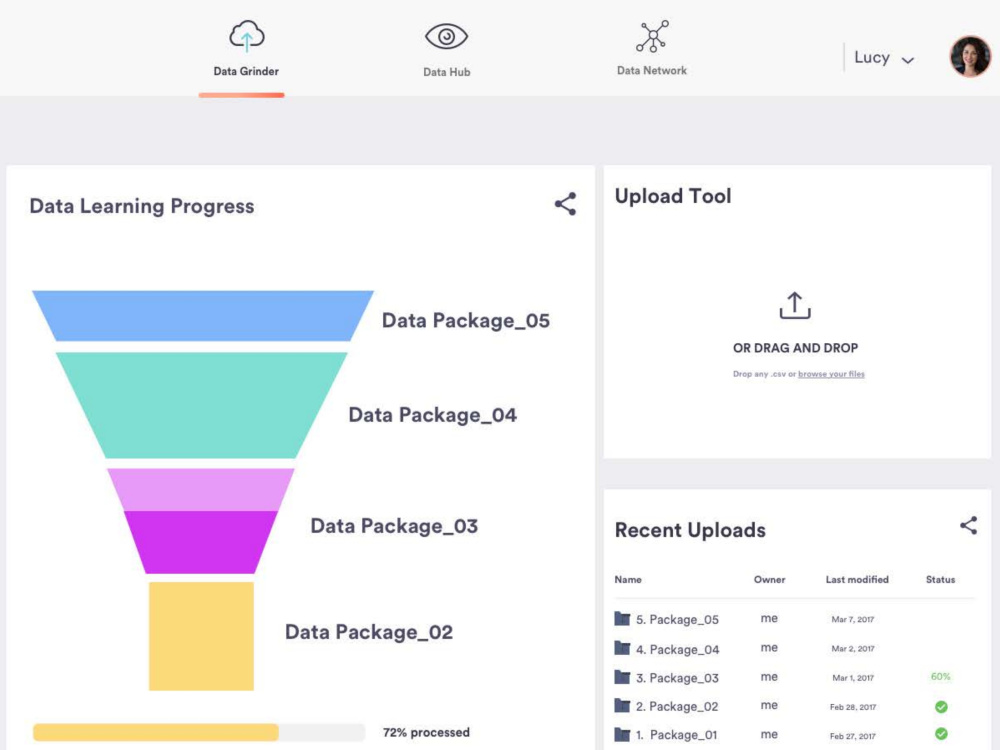Open the folder icon for 4. Package_04
Viewport: 1000px width, 750px height.
tap(622, 649)
